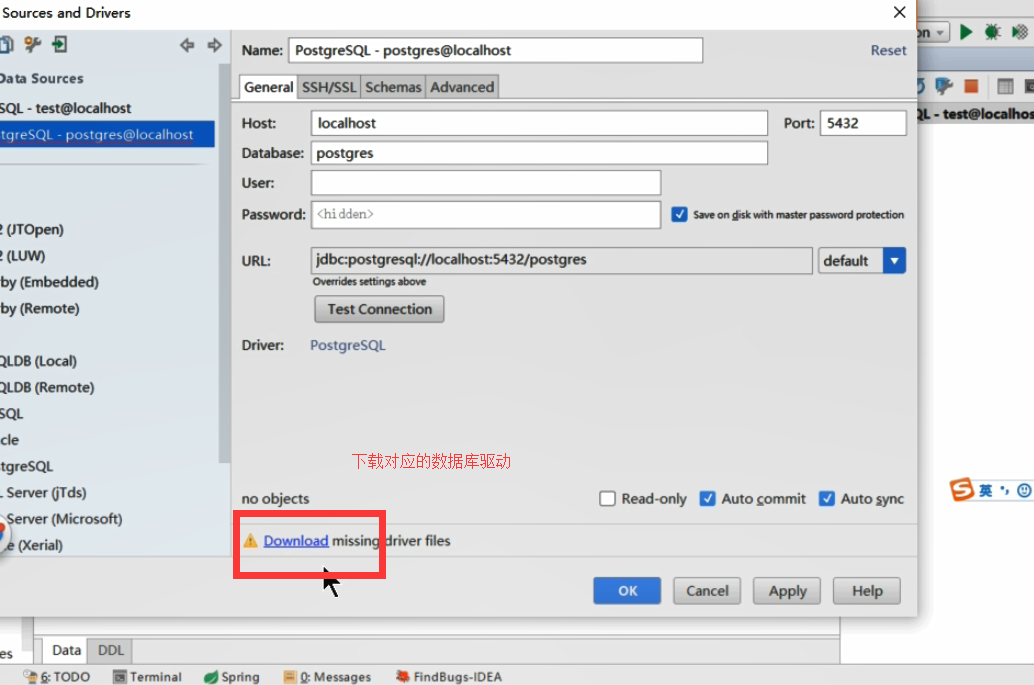Viewport: 1034px width, 685px height.
Task: Click Run with Coverage icon in IDE toolbar
Action: [1019, 32]
